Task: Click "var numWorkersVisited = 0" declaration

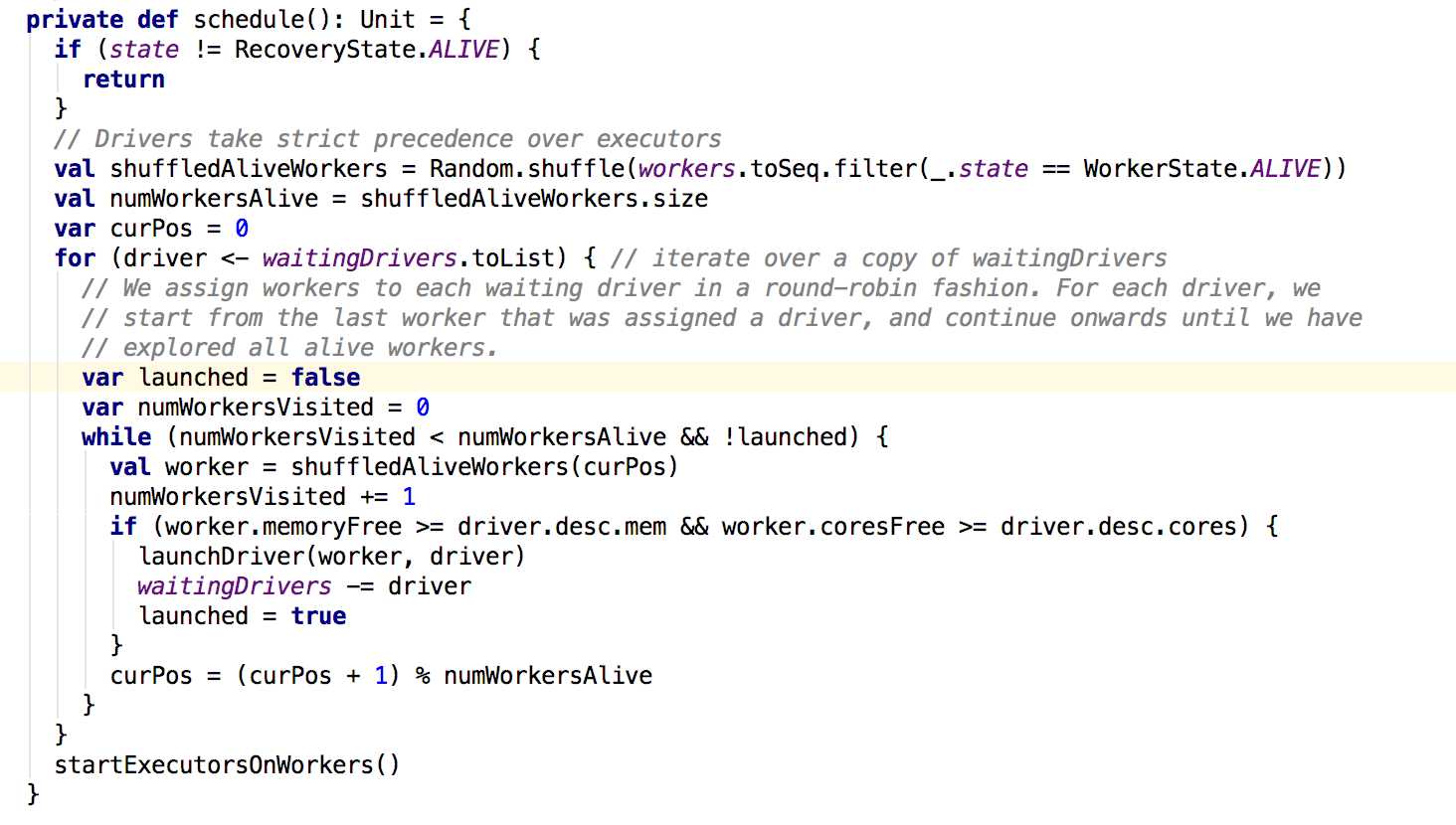Action: [x=256, y=408]
